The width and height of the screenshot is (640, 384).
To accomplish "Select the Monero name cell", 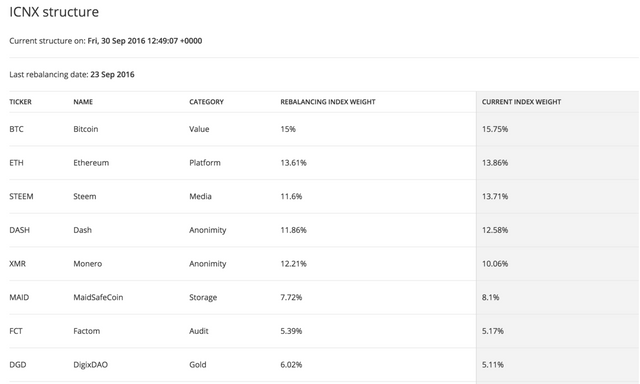I will (x=88, y=264).
